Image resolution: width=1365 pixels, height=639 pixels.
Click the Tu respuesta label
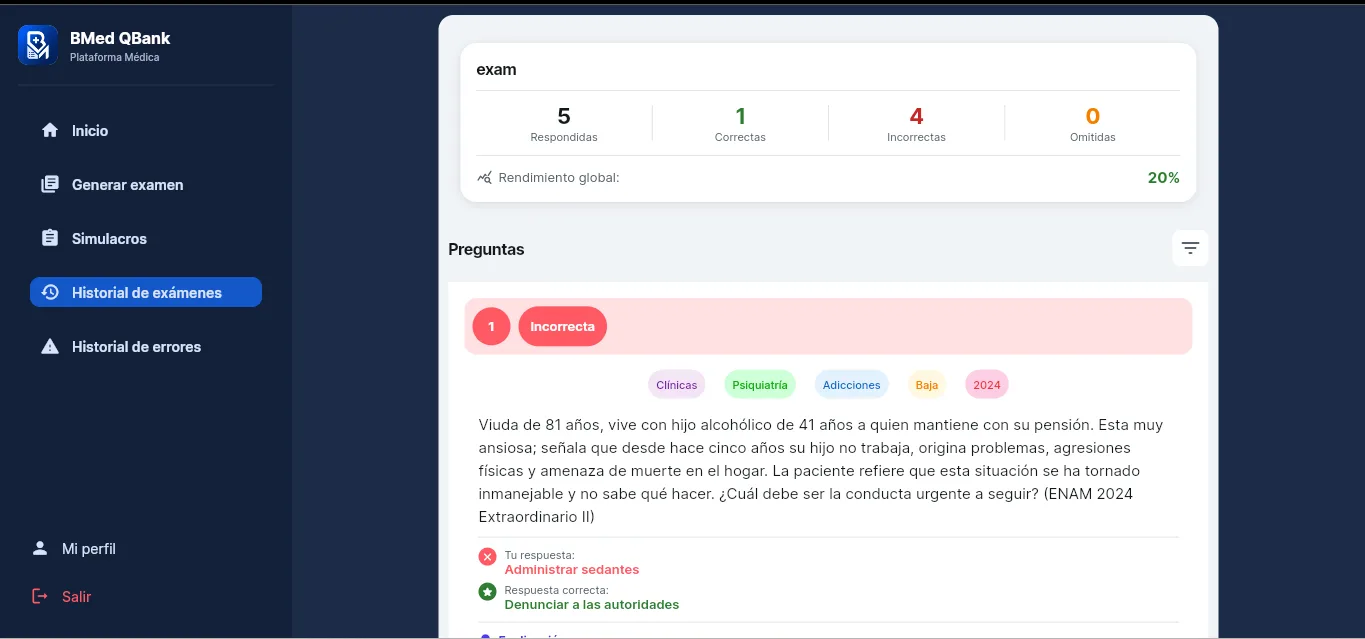[539, 555]
